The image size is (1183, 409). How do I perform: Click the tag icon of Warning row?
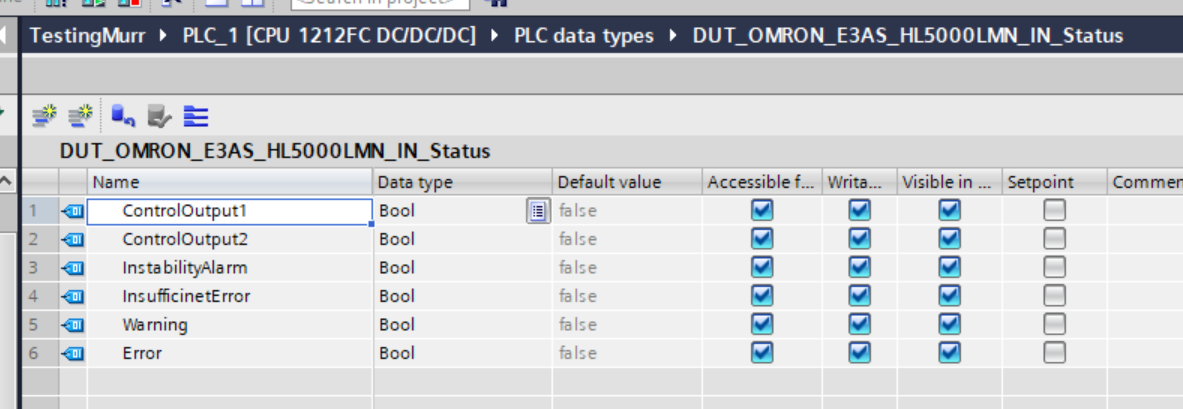(73, 325)
